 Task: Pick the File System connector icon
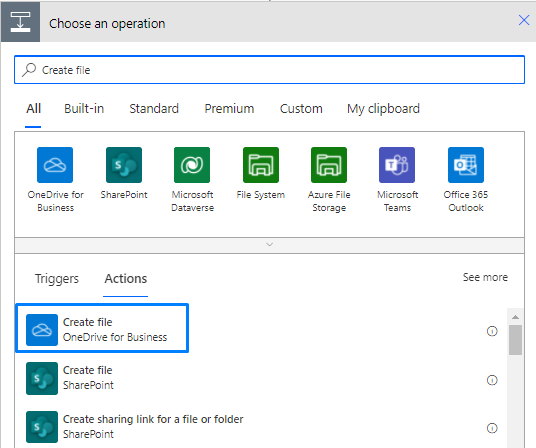tap(261, 165)
